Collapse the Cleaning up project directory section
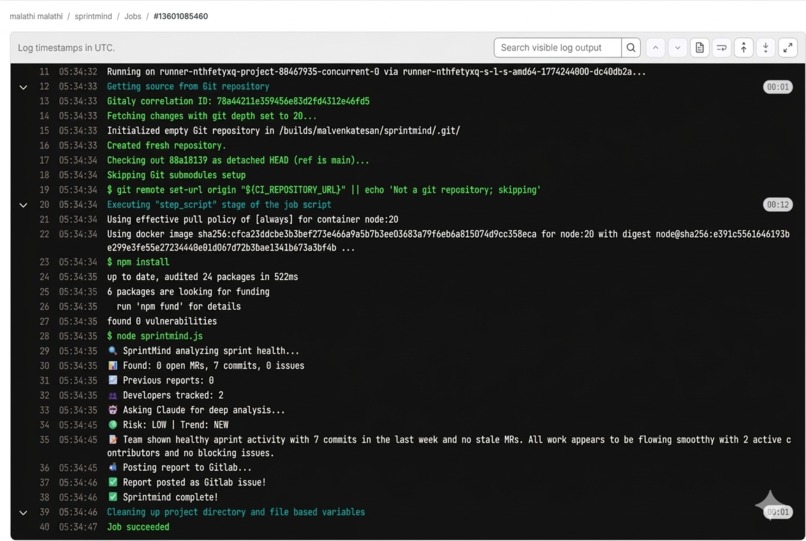This screenshot has height=541, width=806. click(x=23, y=512)
